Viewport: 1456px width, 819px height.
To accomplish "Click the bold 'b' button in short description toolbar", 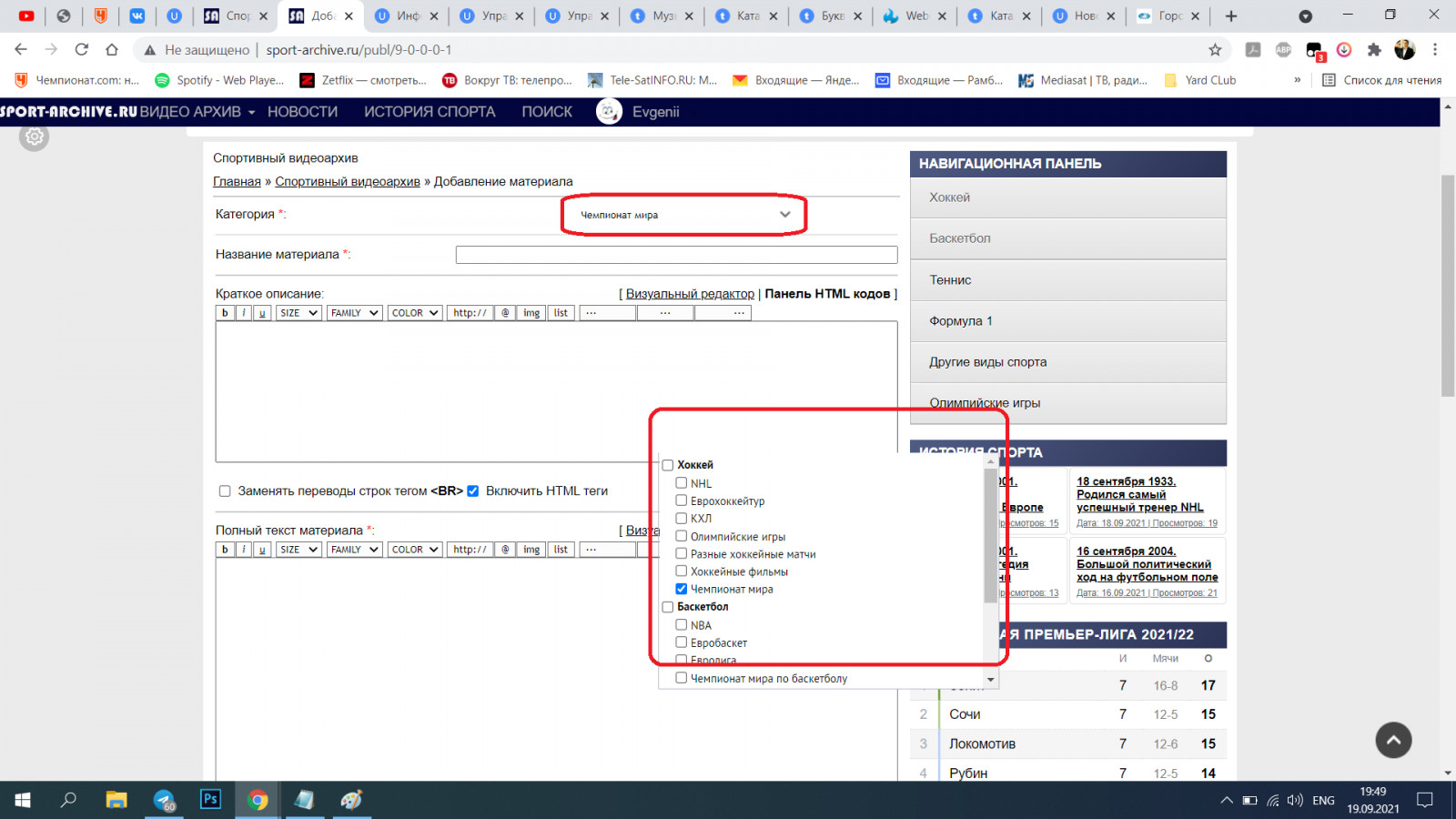I will [225, 313].
